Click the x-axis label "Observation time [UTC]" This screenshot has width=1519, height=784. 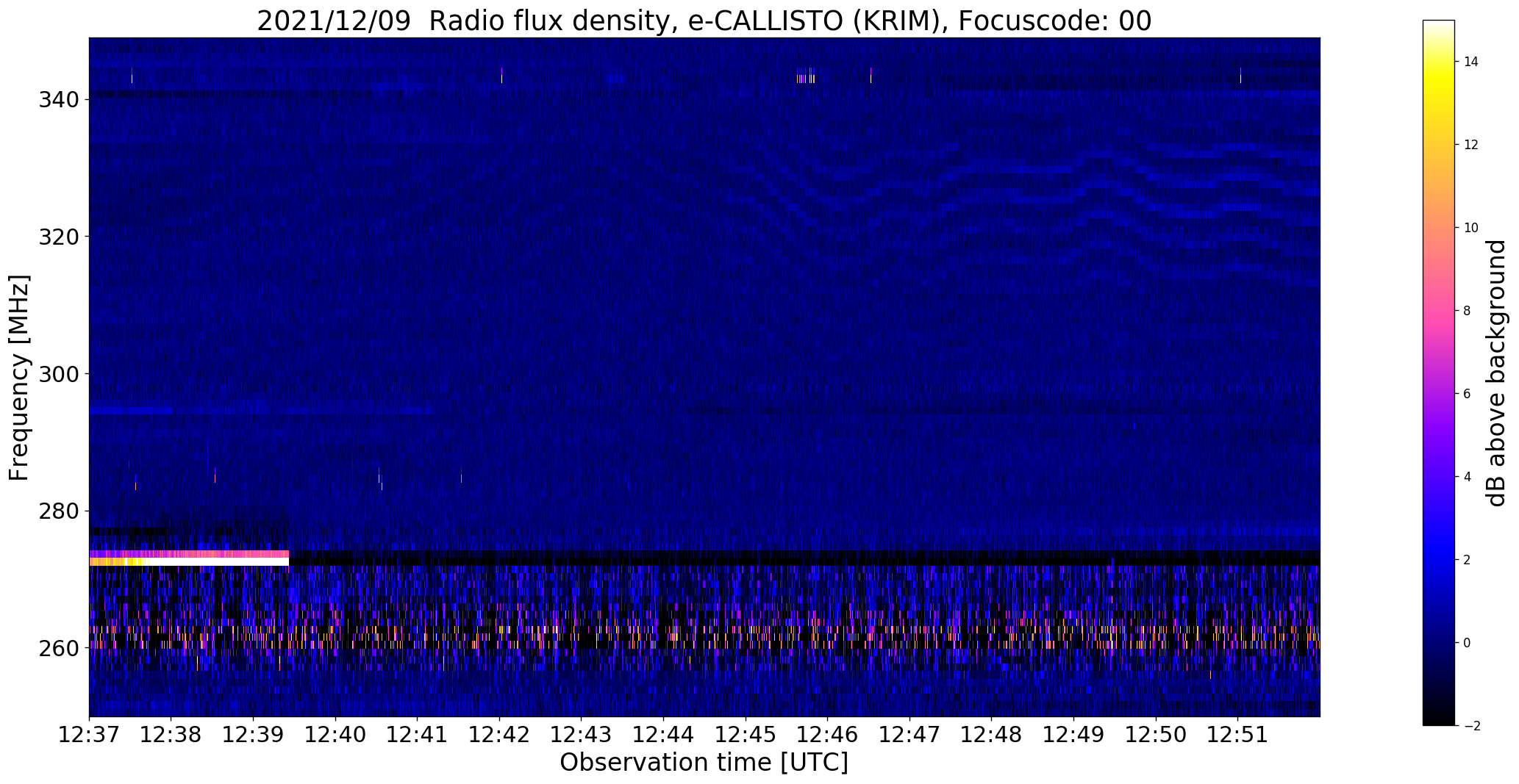click(x=704, y=763)
